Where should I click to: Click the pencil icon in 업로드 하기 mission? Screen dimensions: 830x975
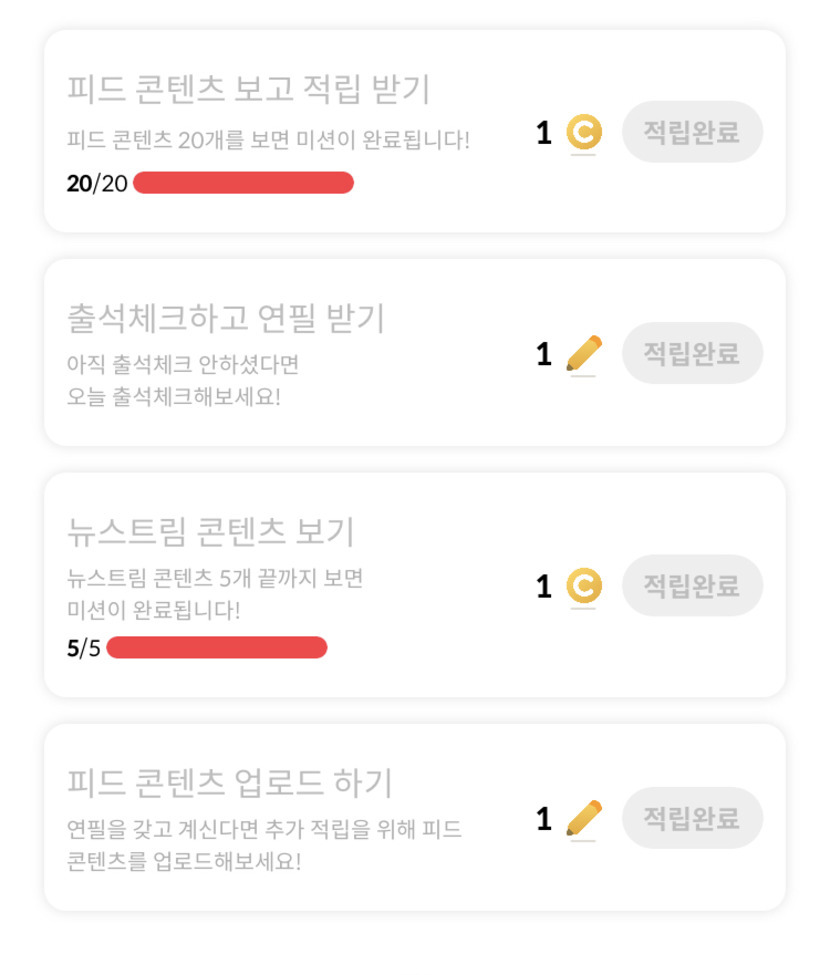[584, 818]
